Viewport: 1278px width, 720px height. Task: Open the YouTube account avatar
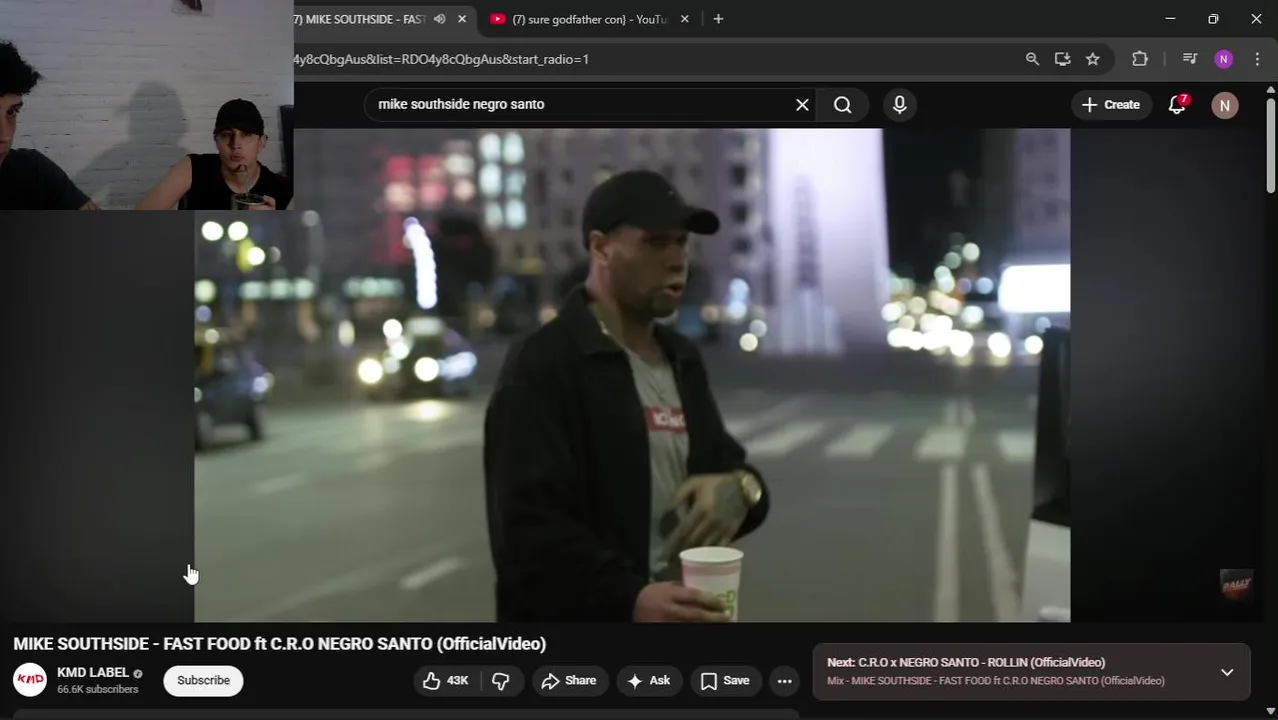[x=1225, y=105]
